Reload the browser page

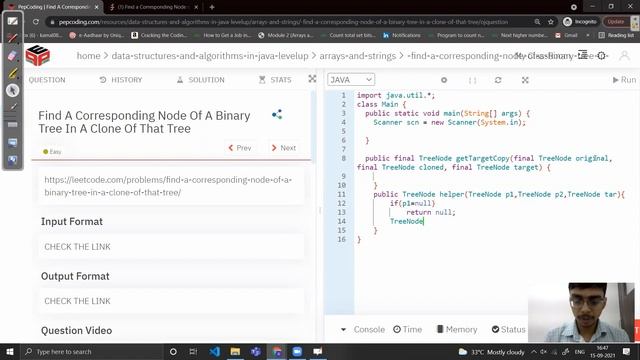(36, 22)
